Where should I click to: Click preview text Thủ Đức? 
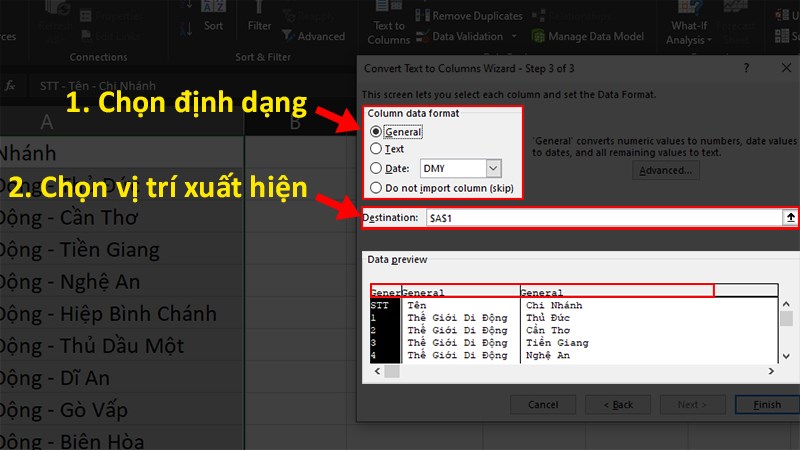[x=547, y=317]
